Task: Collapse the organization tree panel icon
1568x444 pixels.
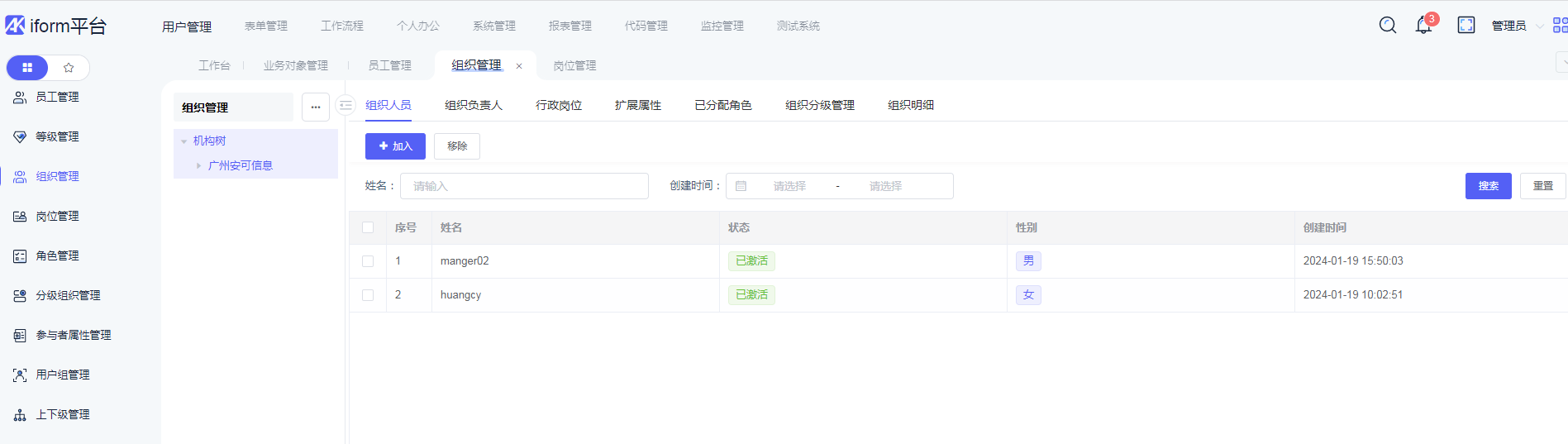Action: pos(346,106)
